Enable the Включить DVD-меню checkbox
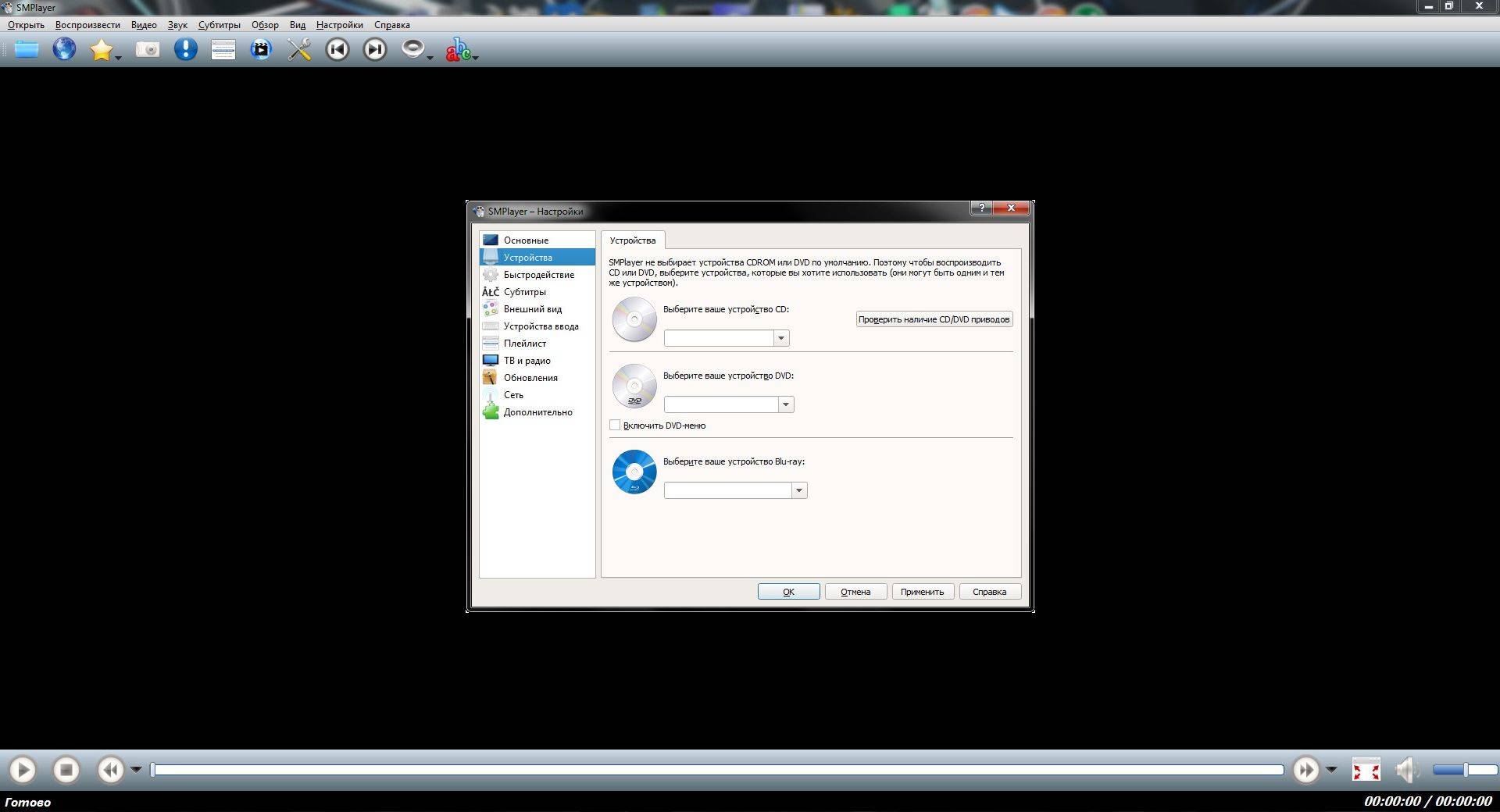 pos(615,426)
